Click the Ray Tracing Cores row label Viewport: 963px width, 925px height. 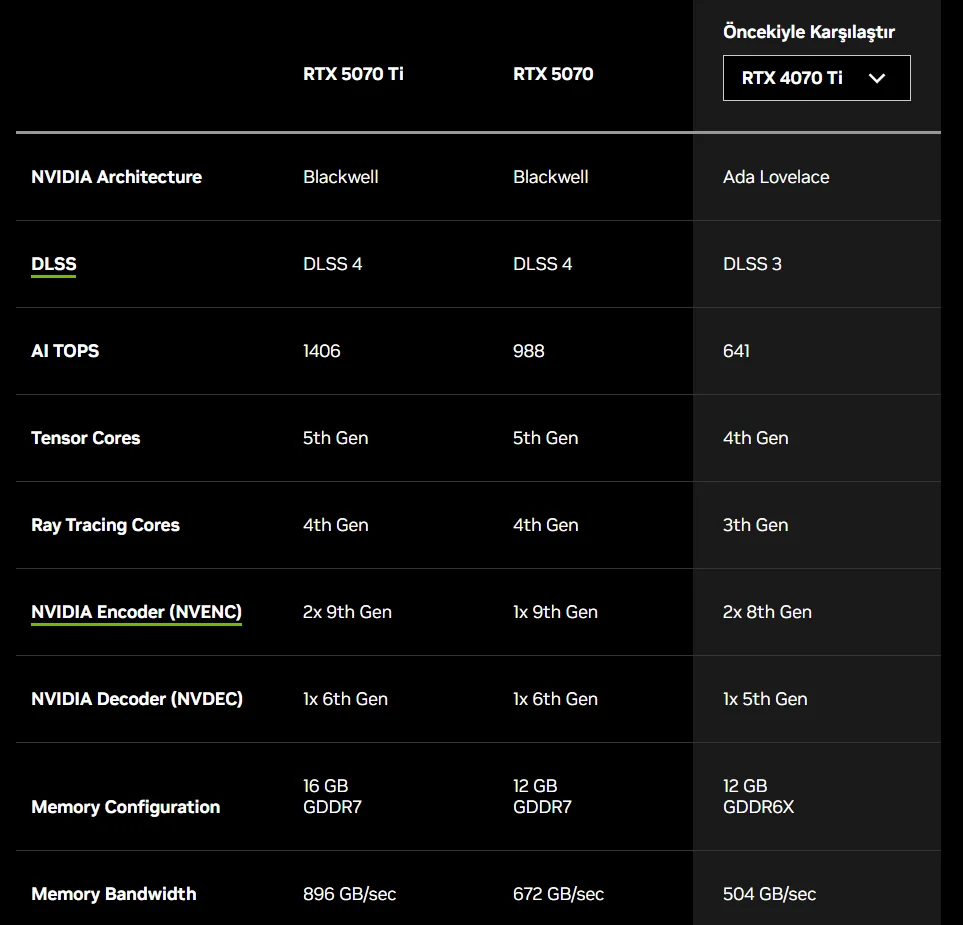105,525
